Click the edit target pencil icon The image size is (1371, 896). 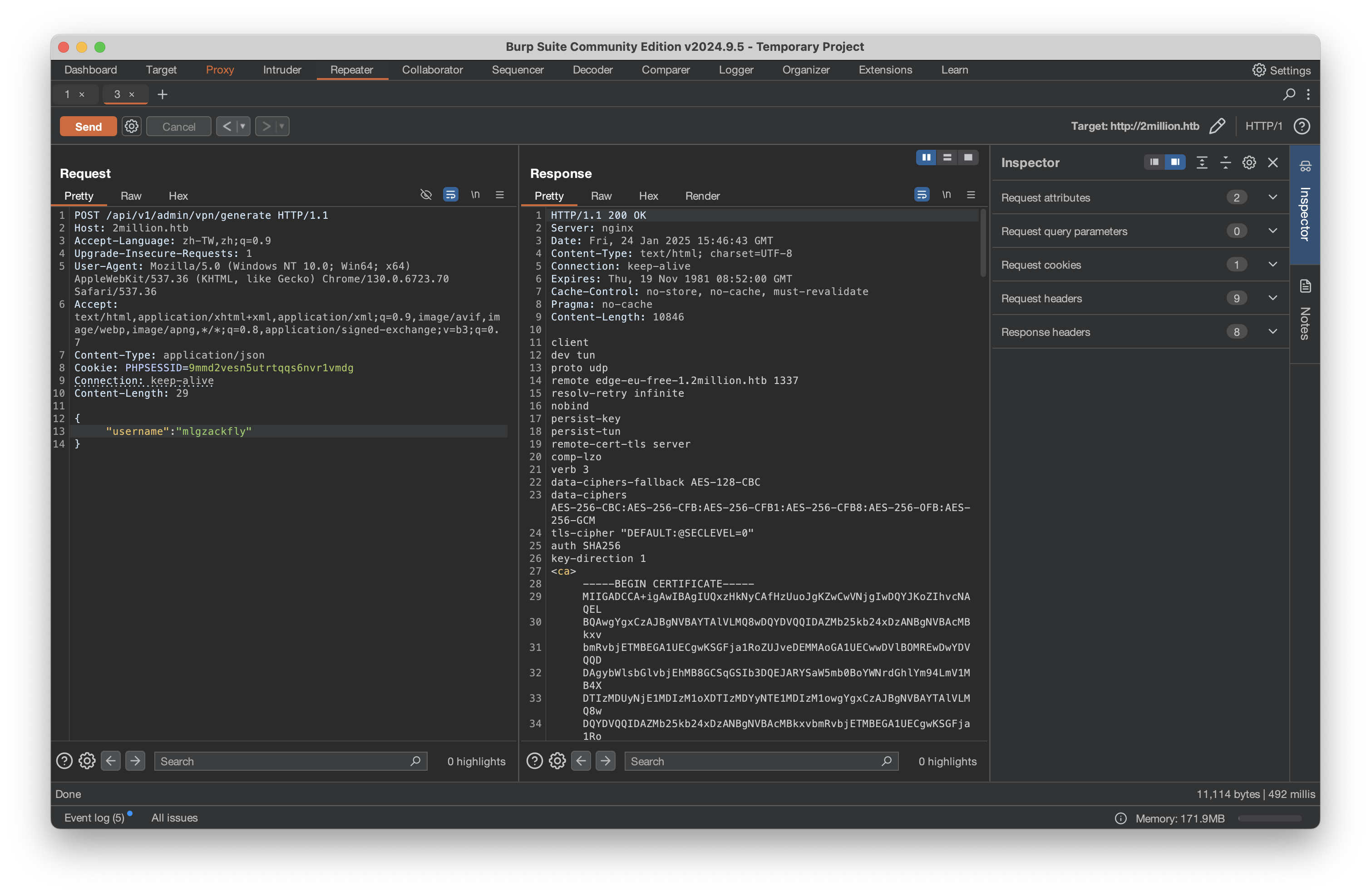(1217, 126)
